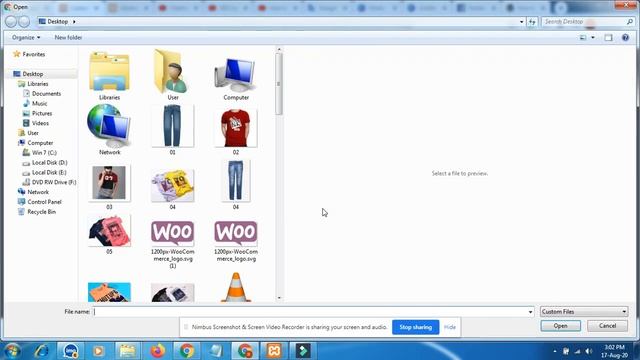Image resolution: width=640 pixels, height=360 pixels.
Task: Open XAMPP from the taskbar
Action: [x=274, y=351]
